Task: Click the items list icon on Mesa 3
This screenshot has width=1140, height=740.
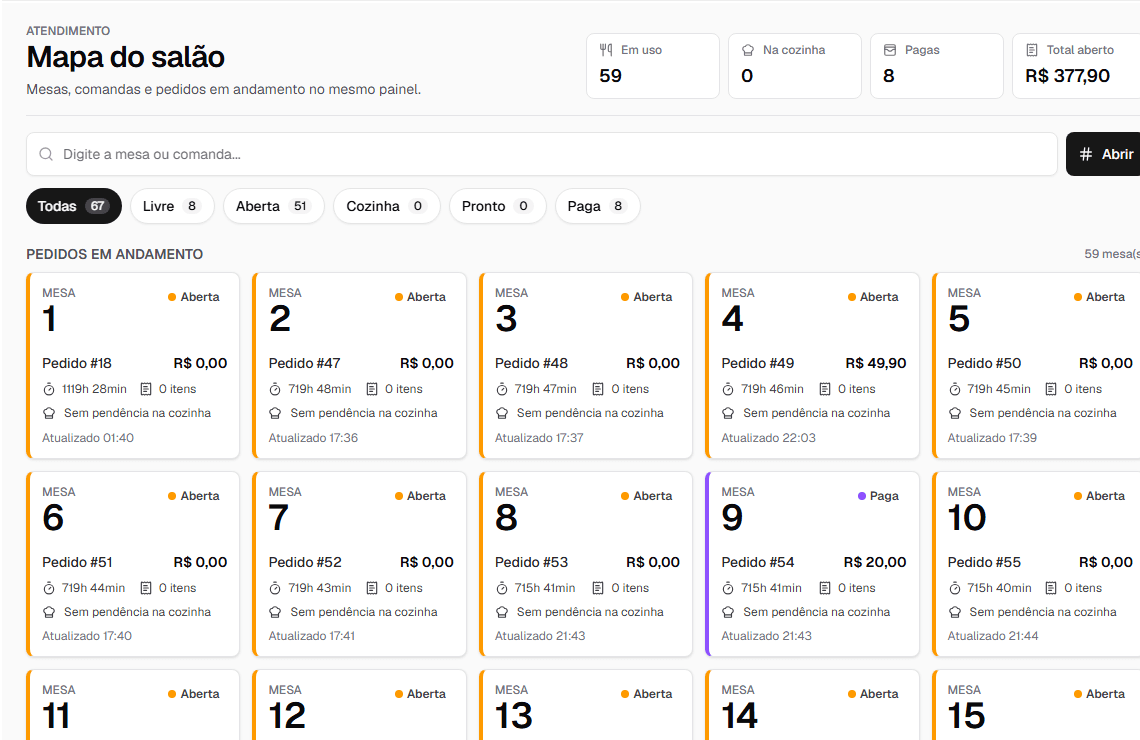Action: tap(598, 389)
